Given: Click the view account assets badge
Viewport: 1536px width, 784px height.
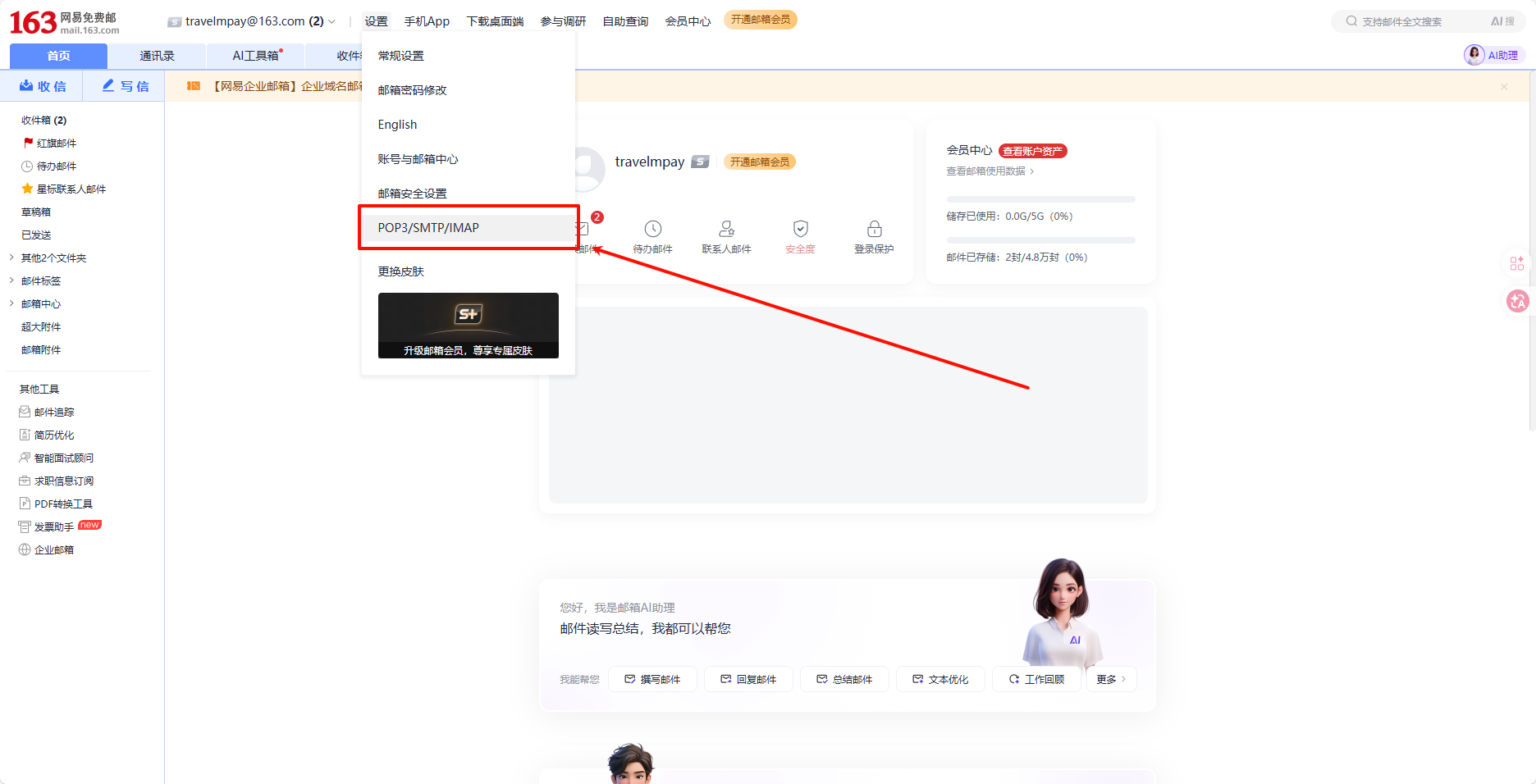Looking at the screenshot, I should click(1032, 151).
